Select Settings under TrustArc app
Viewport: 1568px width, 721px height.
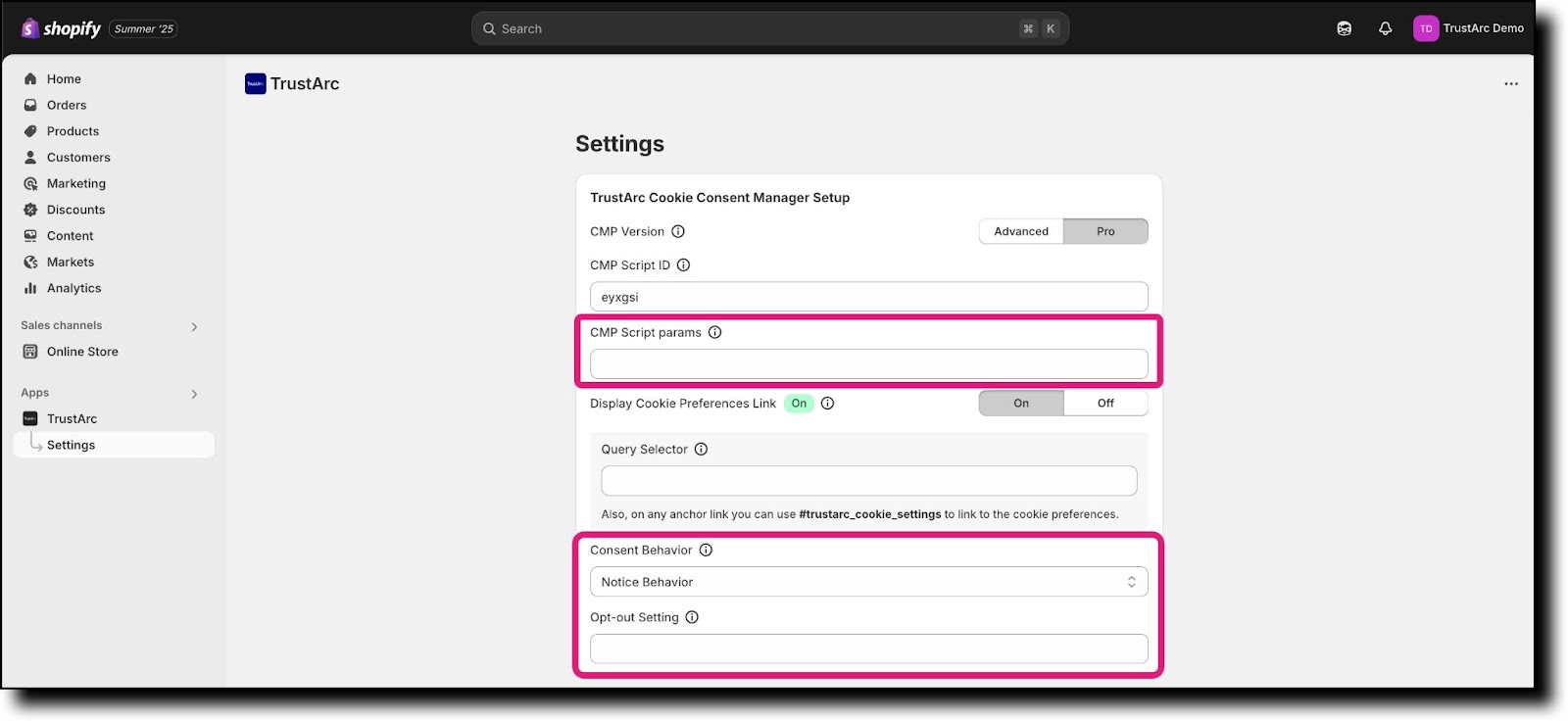click(x=114, y=445)
